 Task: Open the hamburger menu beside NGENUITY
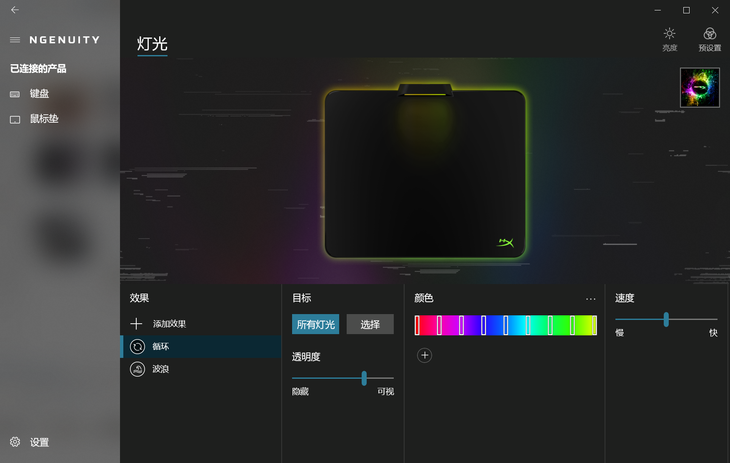coord(15,40)
